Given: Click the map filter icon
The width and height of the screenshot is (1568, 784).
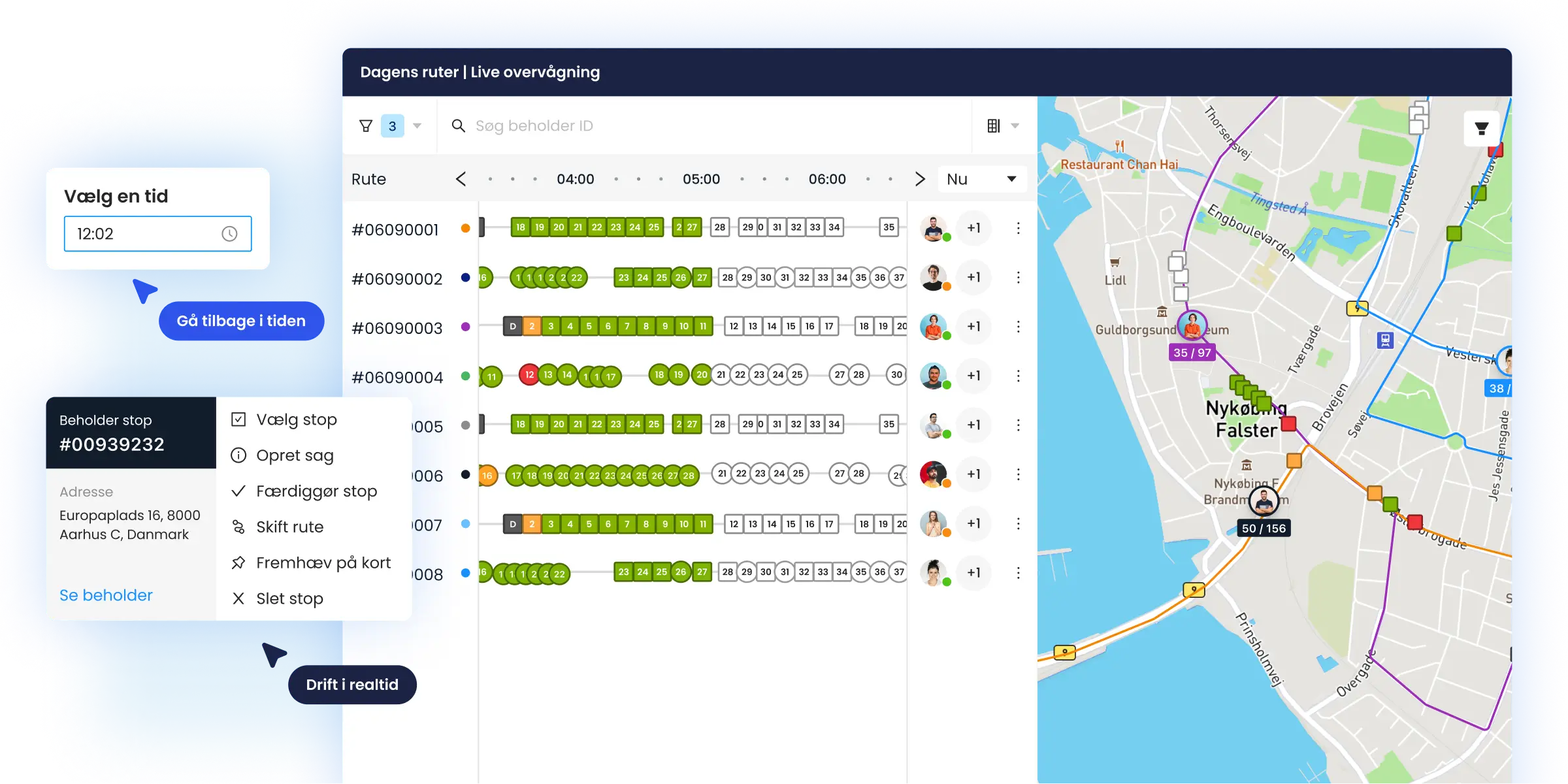Looking at the screenshot, I should tap(1482, 128).
